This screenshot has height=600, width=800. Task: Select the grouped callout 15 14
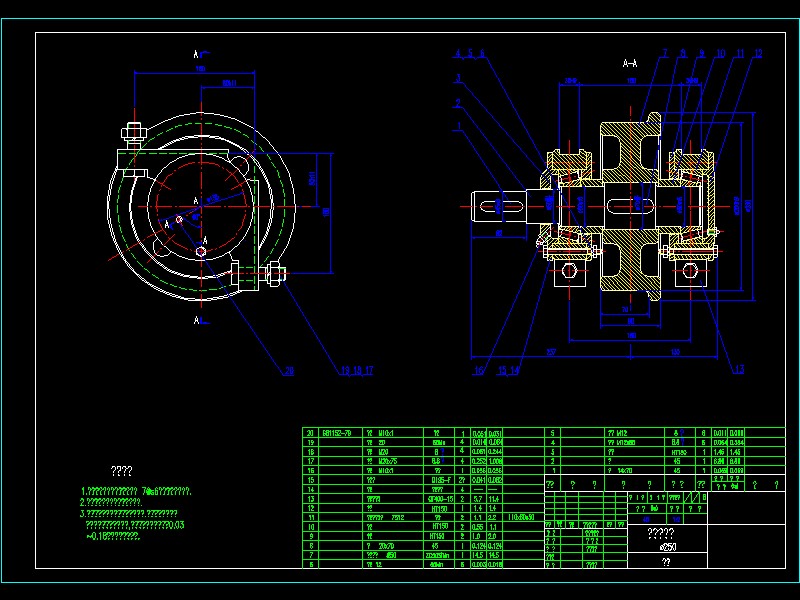click(x=509, y=370)
